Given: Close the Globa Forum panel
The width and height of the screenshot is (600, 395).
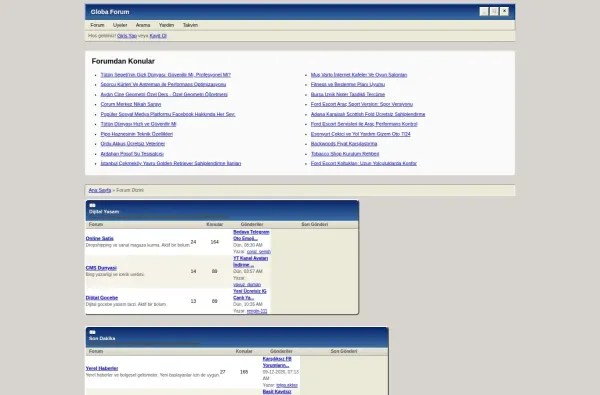Looking at the screenshot, I should pos(504,11).
